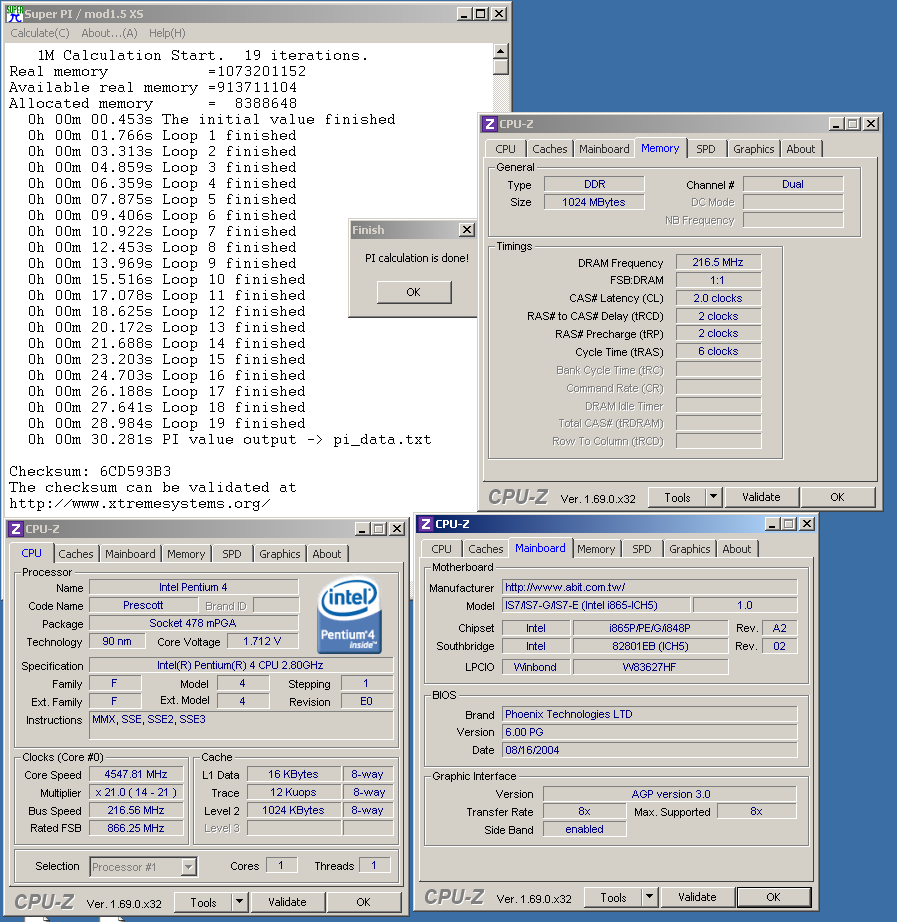Screen dimensions: 897x922
Task: Switch to Graphics tab in Memory window
Action: point(753,149)
